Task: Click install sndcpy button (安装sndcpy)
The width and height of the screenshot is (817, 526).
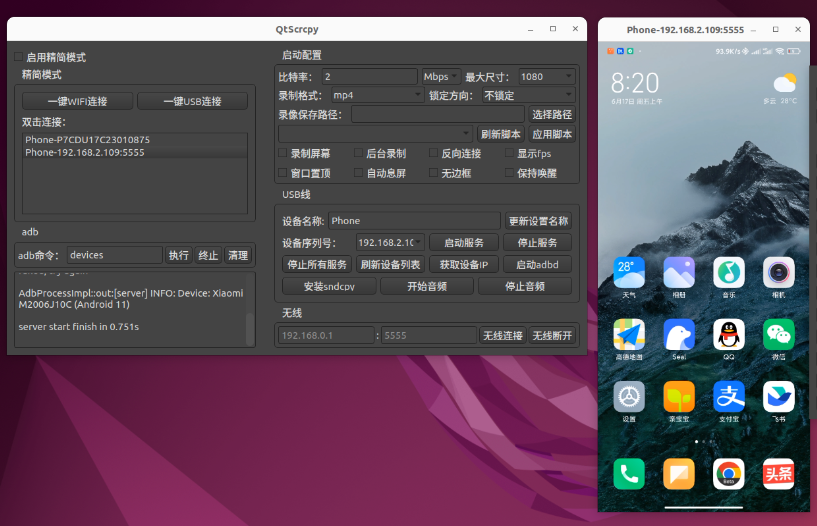Action: pyautogui.click(x=329, y=286)
